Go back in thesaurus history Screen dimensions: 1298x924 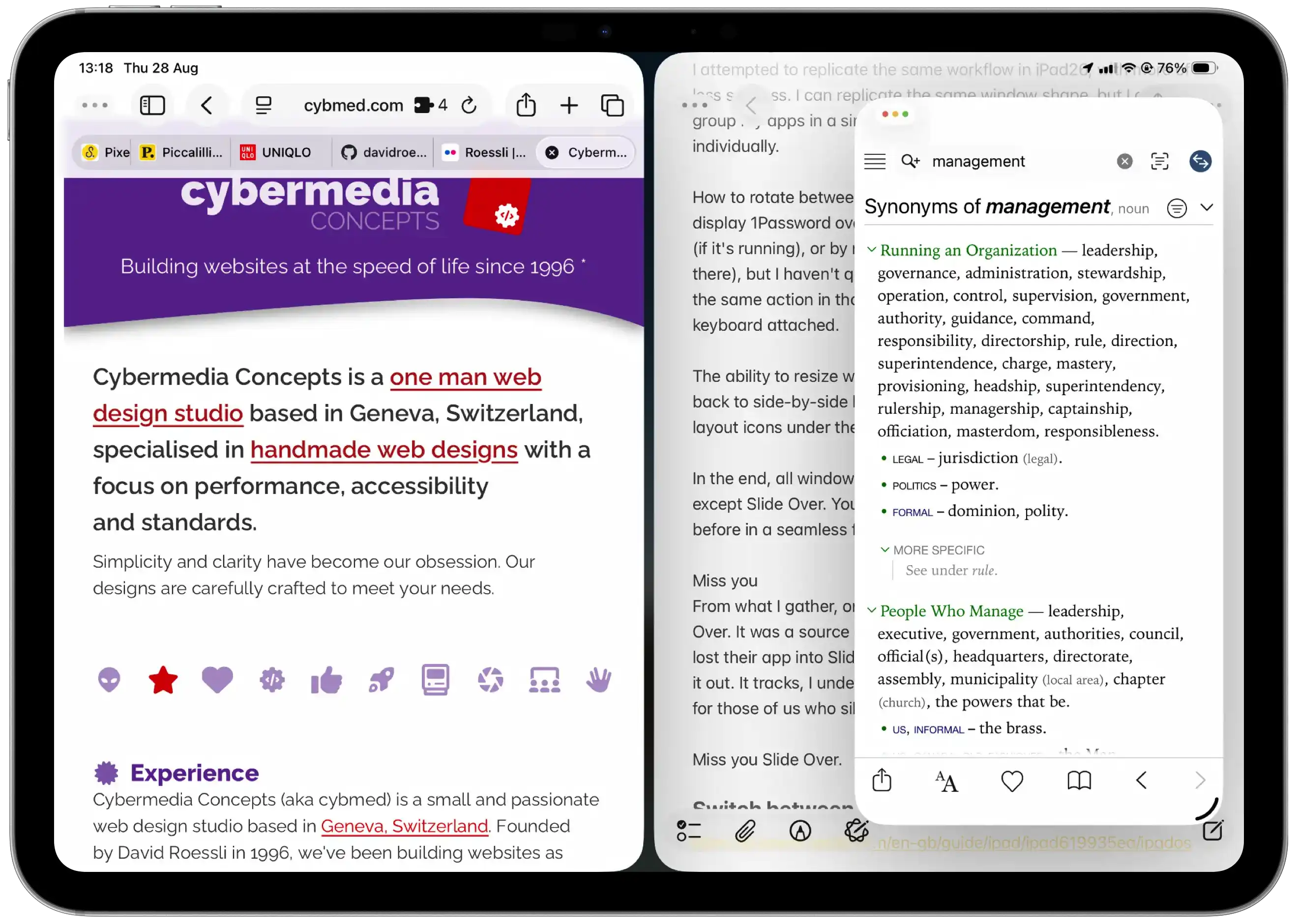tap(1142, 780)
